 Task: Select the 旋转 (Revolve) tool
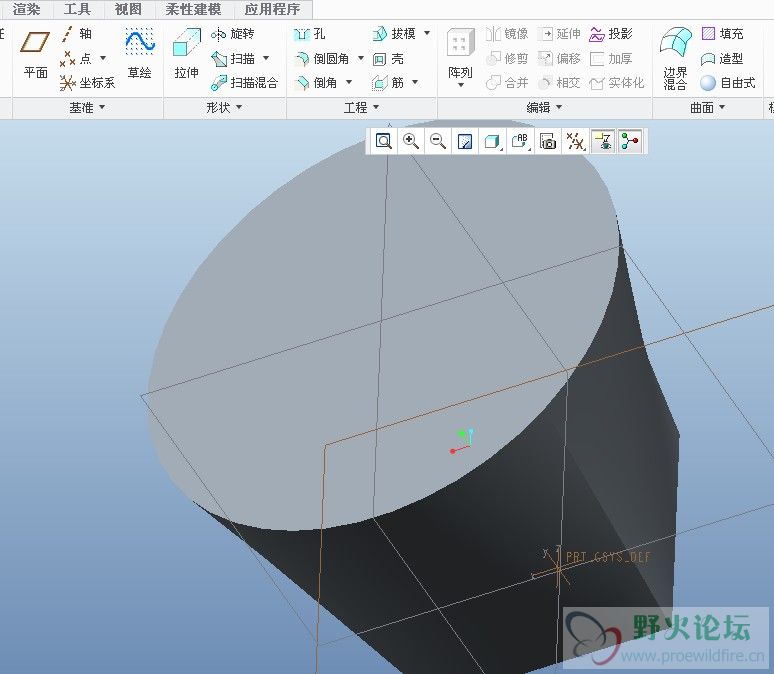232,34
